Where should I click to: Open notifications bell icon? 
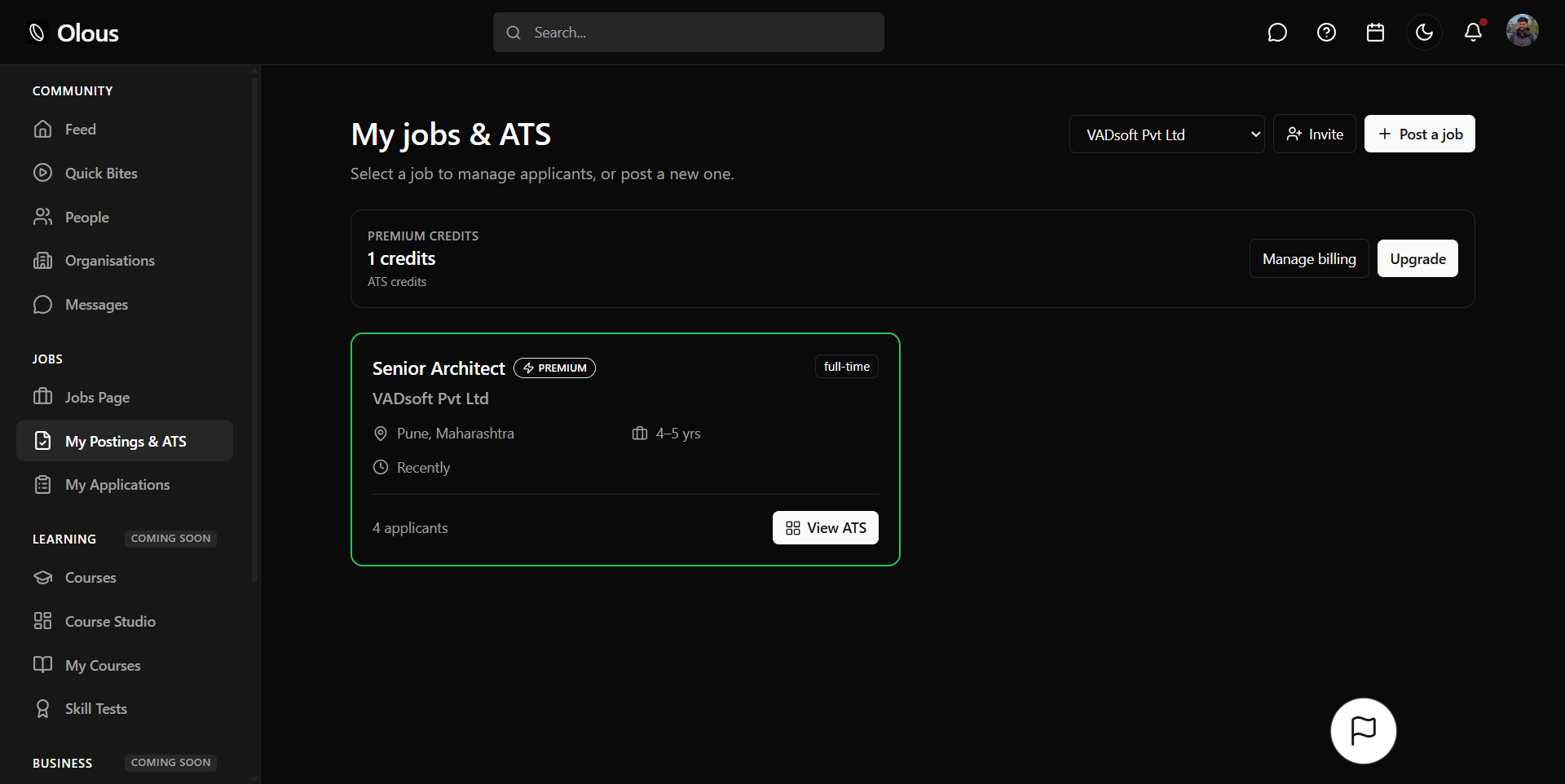[1473, 33]
